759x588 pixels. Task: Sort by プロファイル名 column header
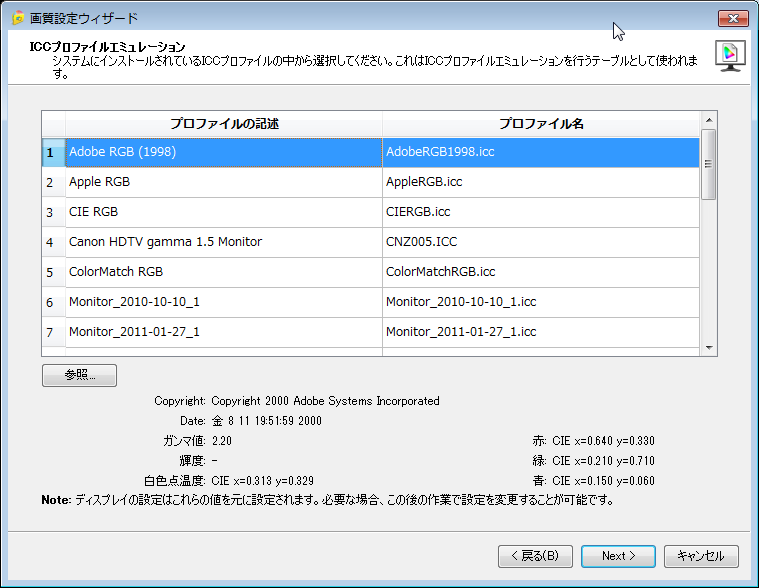(541, 124)
